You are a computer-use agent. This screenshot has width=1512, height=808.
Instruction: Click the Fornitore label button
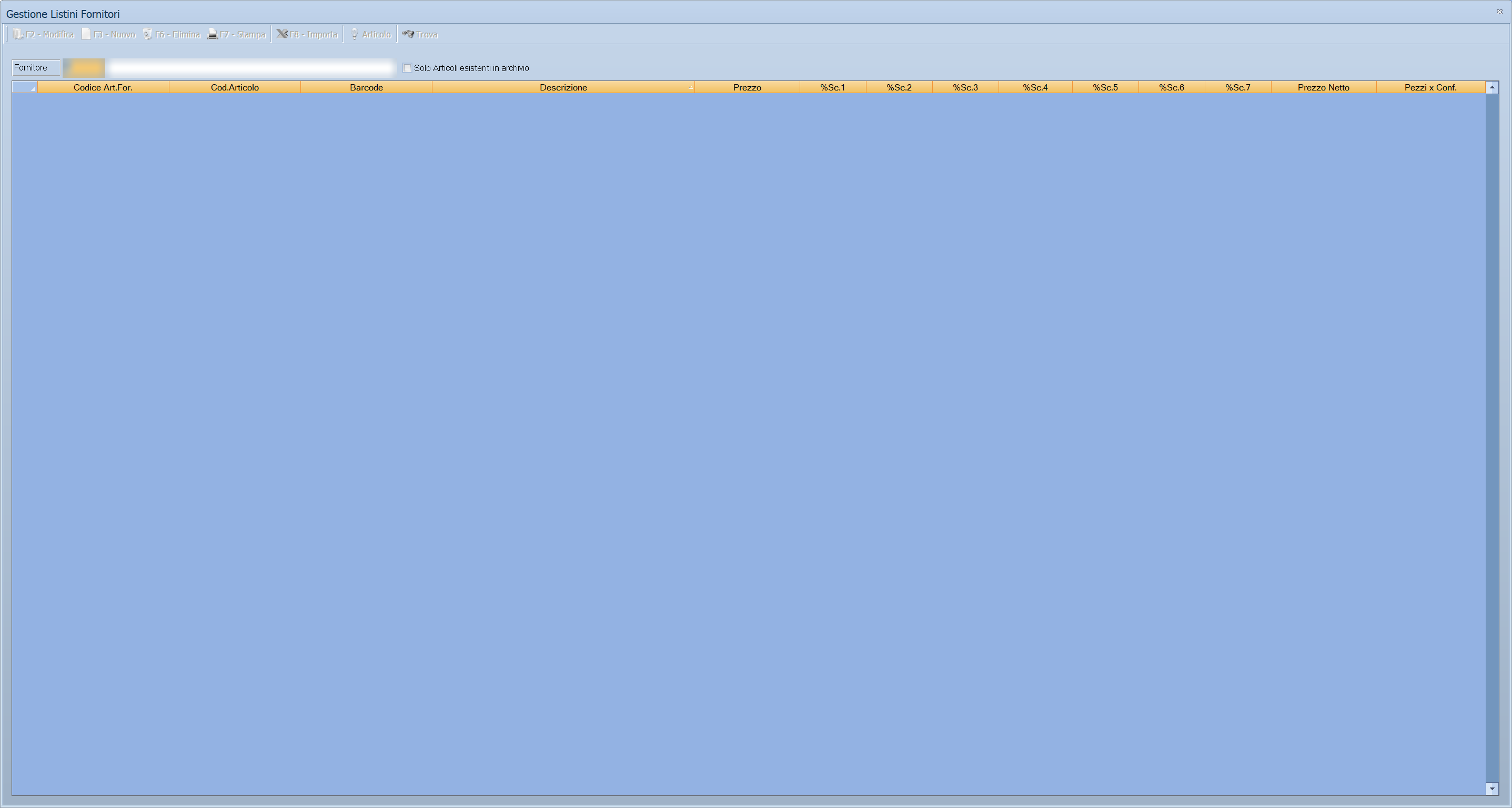tap(36, 67)
